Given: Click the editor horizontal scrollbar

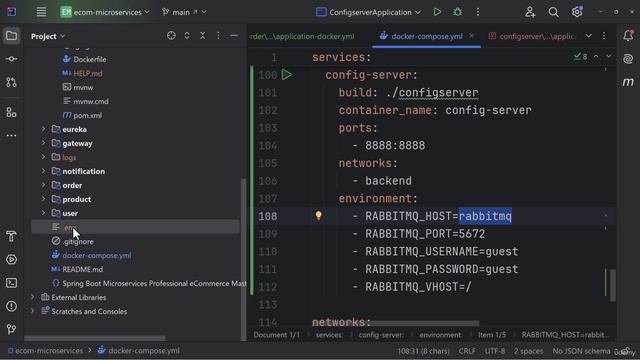Looking at the screenshot, I should tap(425, 323).
